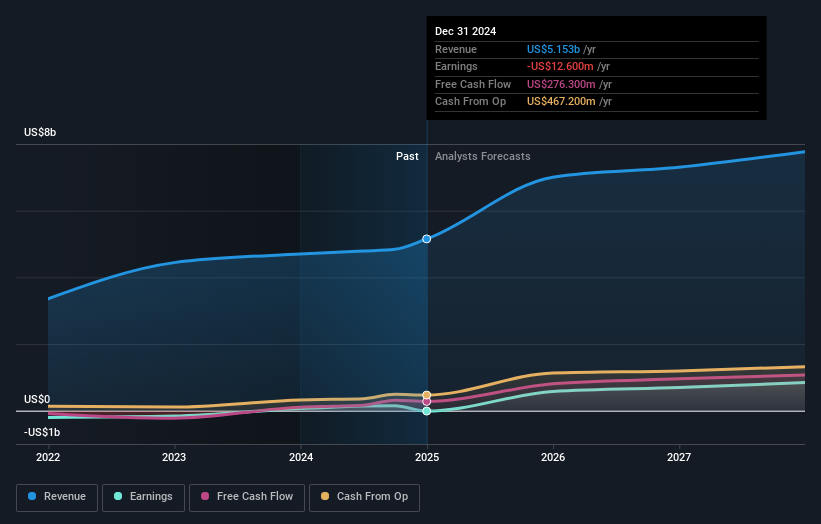The image size is (821, 524).
Task: Click the blue Revenue data point marker
Action: coord(427,239)
